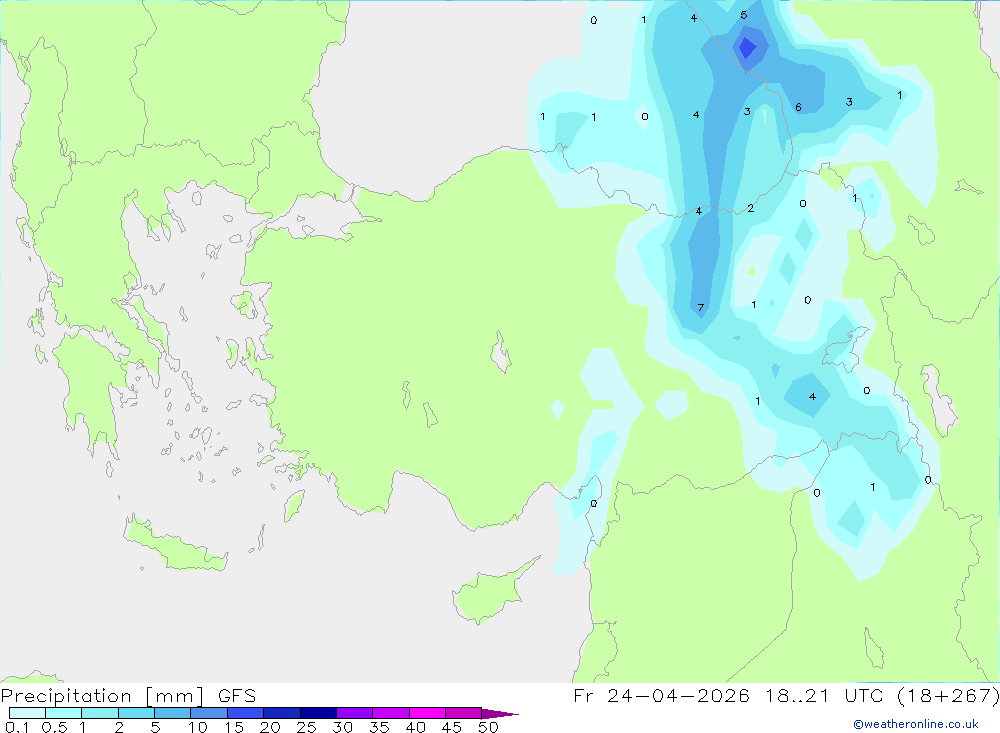Click the "0.5" legend scale label

54,727
